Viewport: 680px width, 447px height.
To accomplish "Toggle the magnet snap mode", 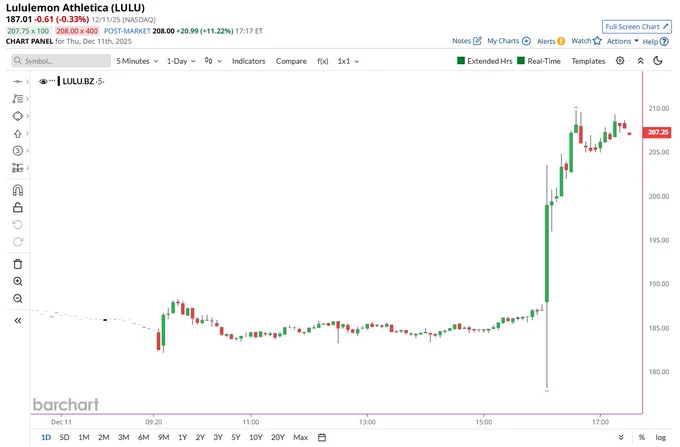I will pyautogui.click(x=18, y=190).
